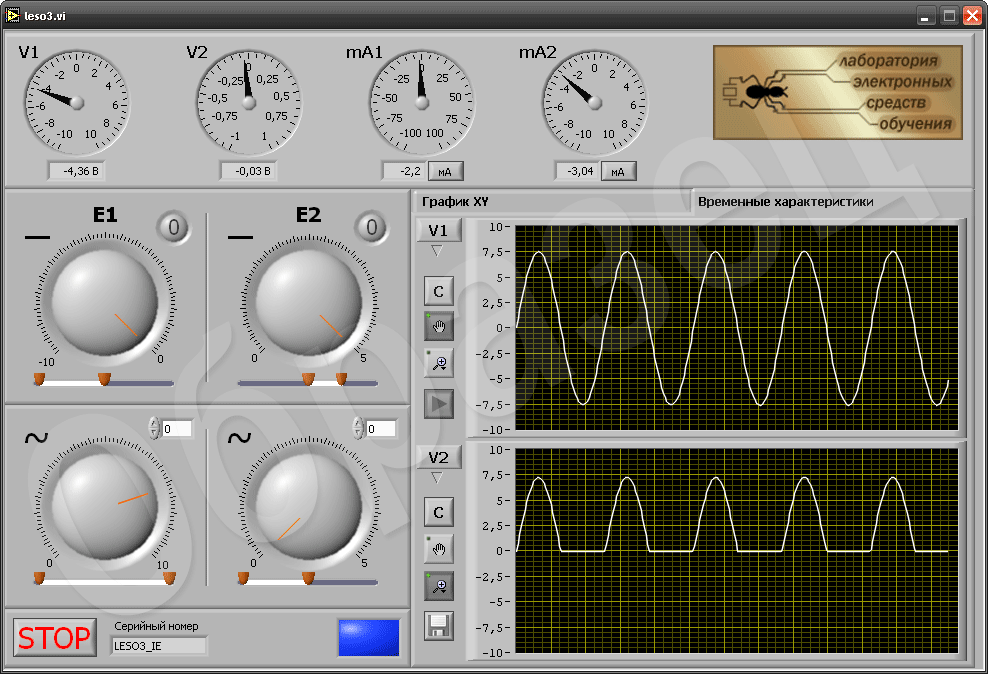Click the E1 AC tilde symbol
The image size is (988, 674).
[36, 437]
